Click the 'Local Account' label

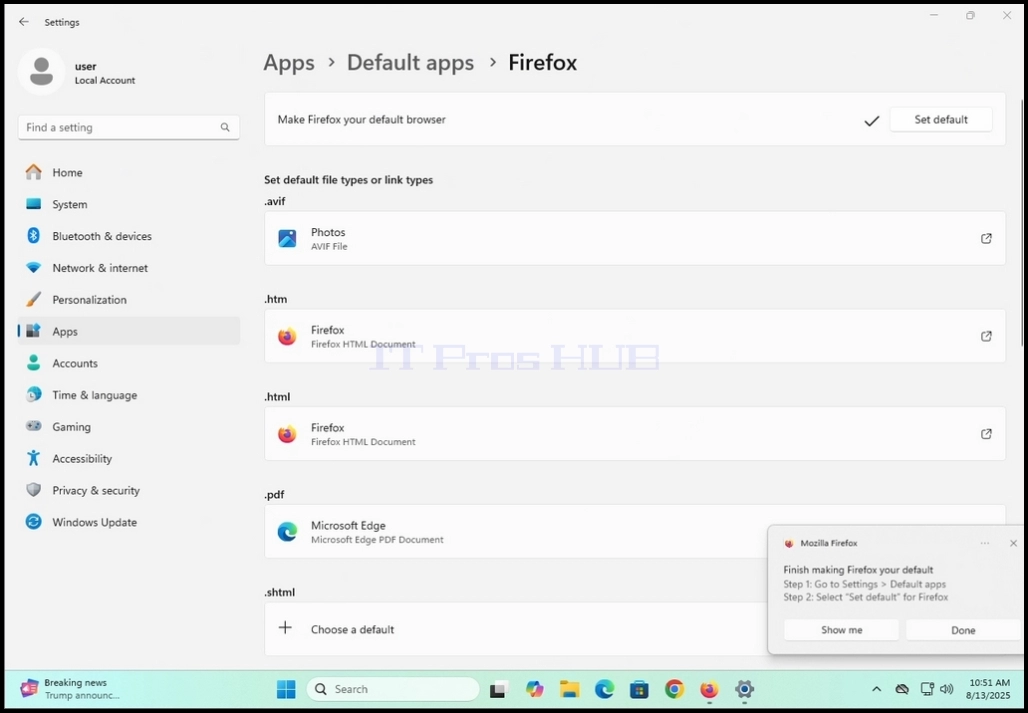tap(105, 81)
